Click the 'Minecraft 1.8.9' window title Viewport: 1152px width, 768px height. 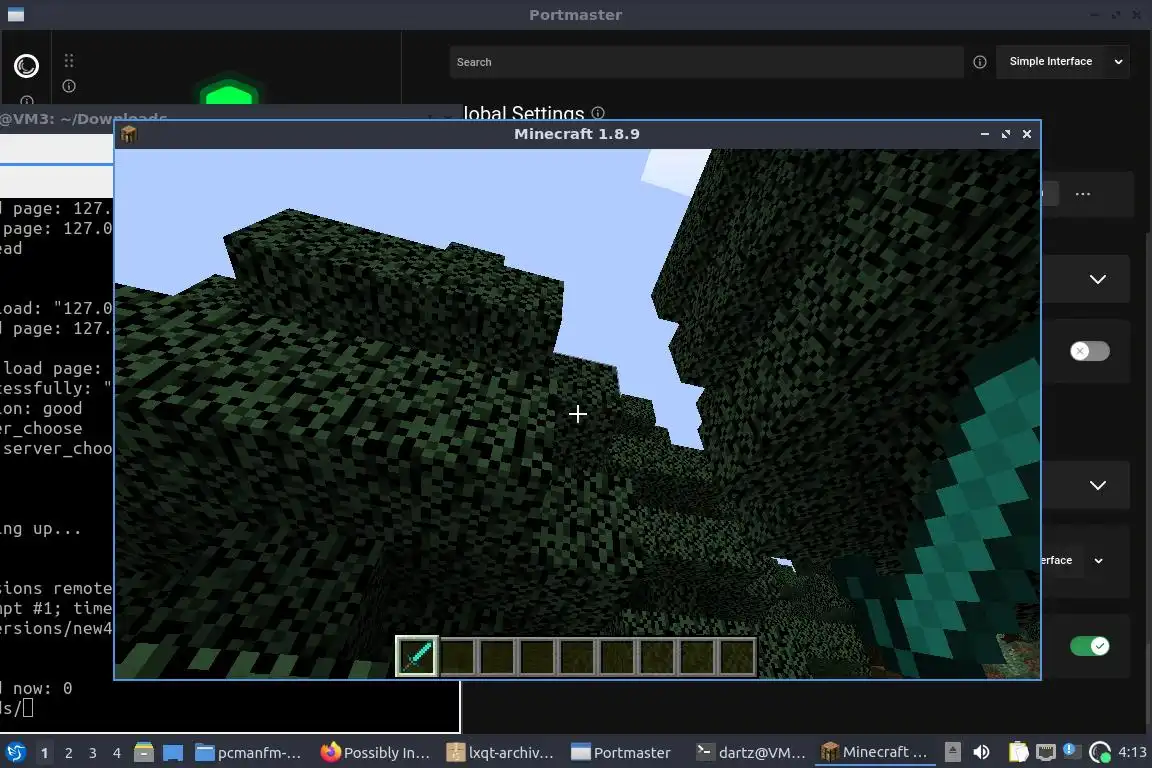577,134
